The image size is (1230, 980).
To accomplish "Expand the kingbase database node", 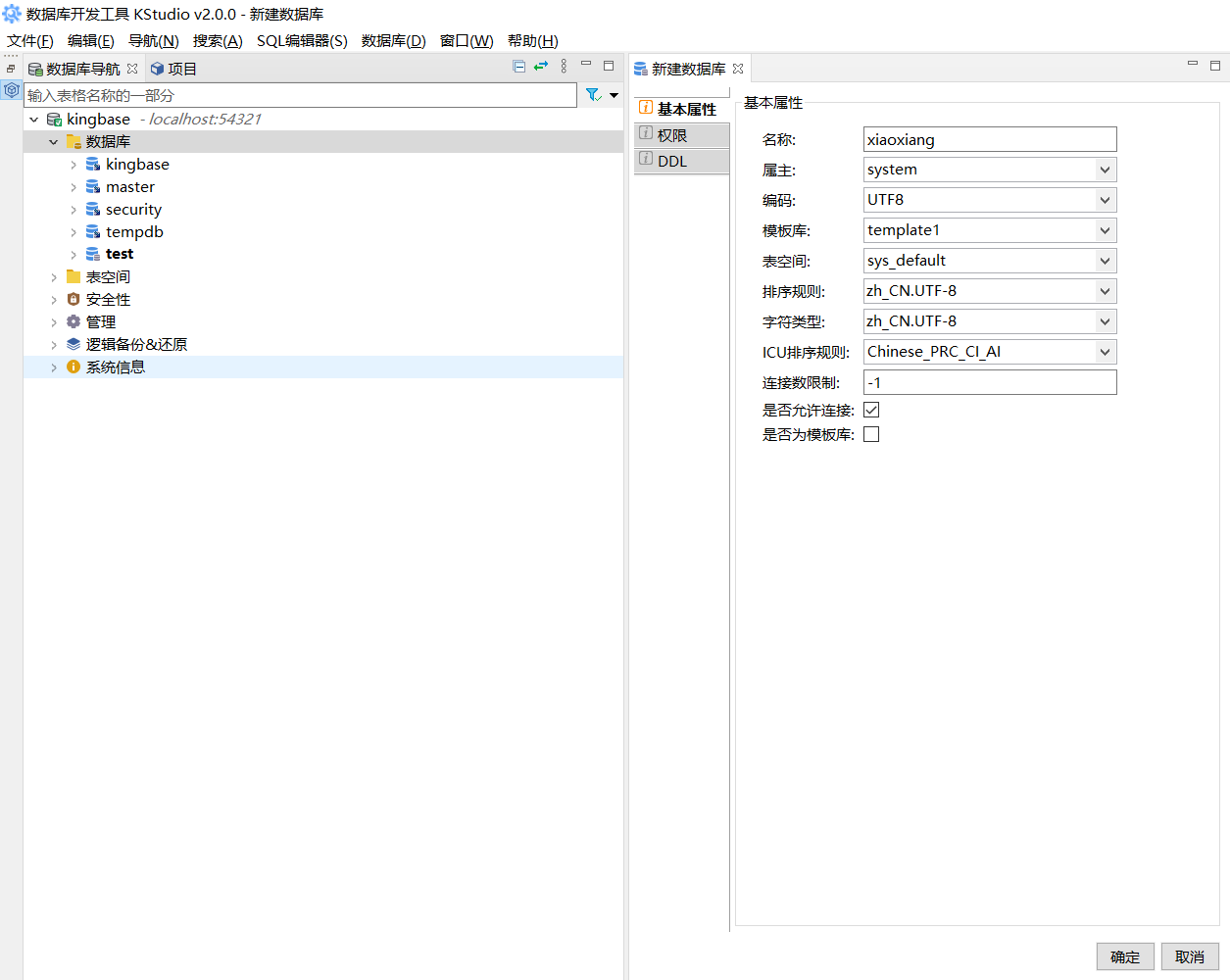I will (74, 165).
